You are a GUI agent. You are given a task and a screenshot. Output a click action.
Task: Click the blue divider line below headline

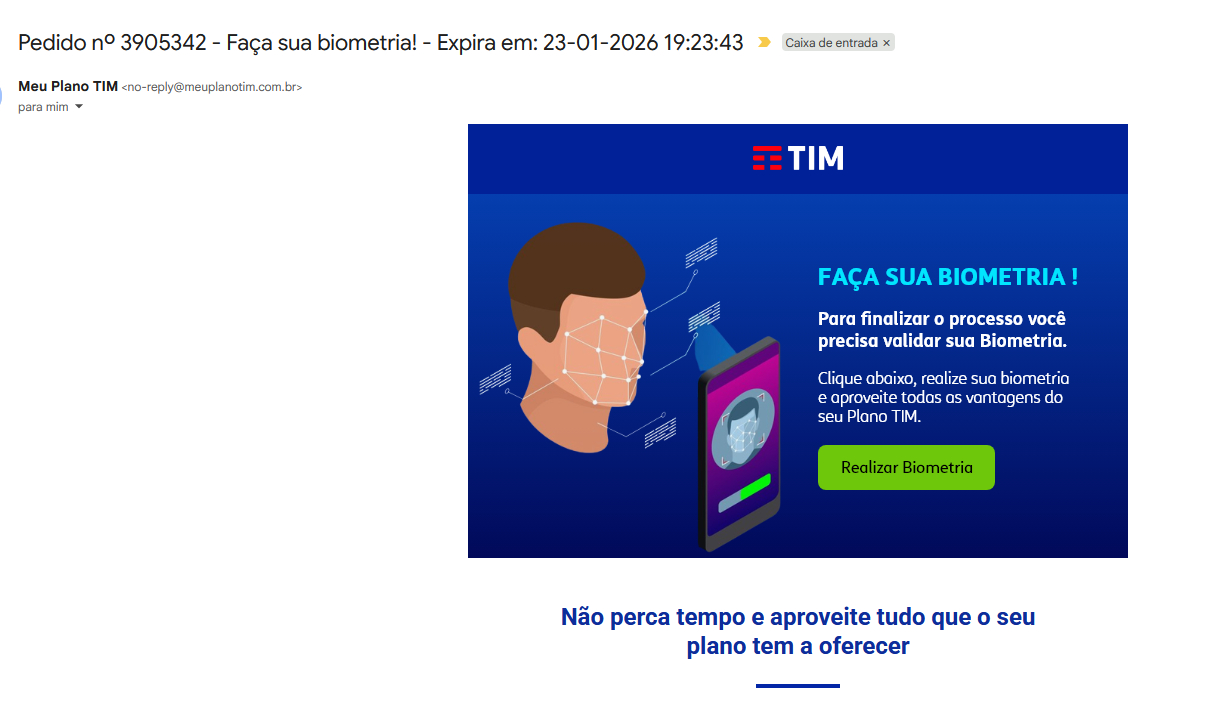click(x=798, y=686)
